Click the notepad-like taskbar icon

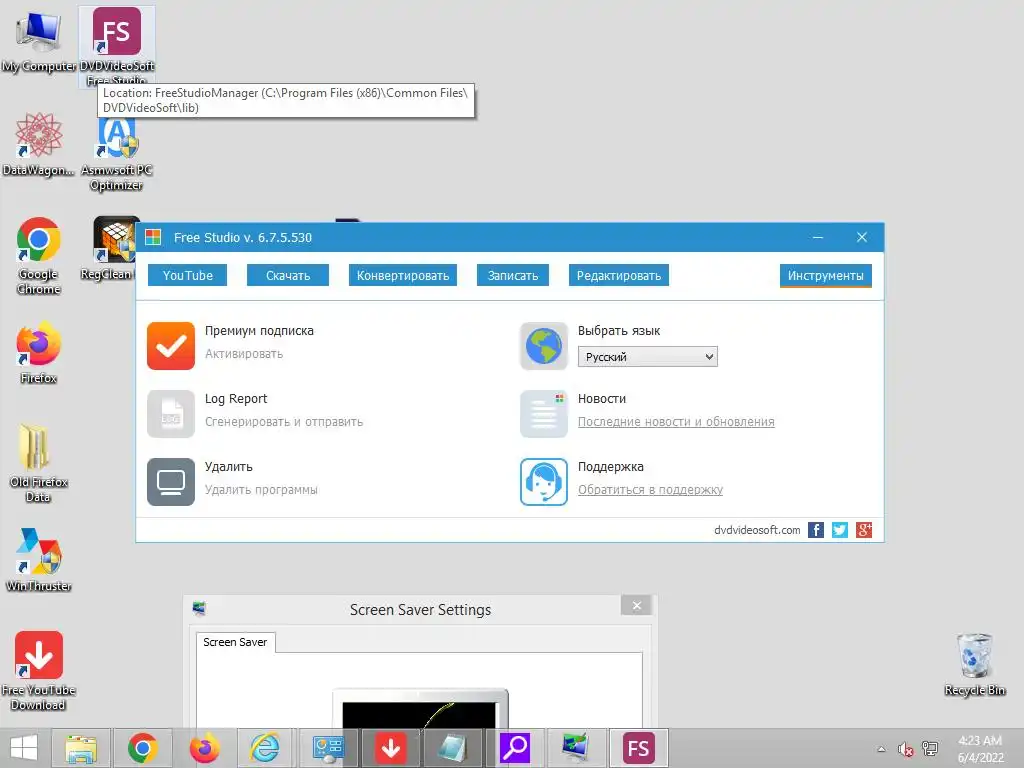pos(452,748)
